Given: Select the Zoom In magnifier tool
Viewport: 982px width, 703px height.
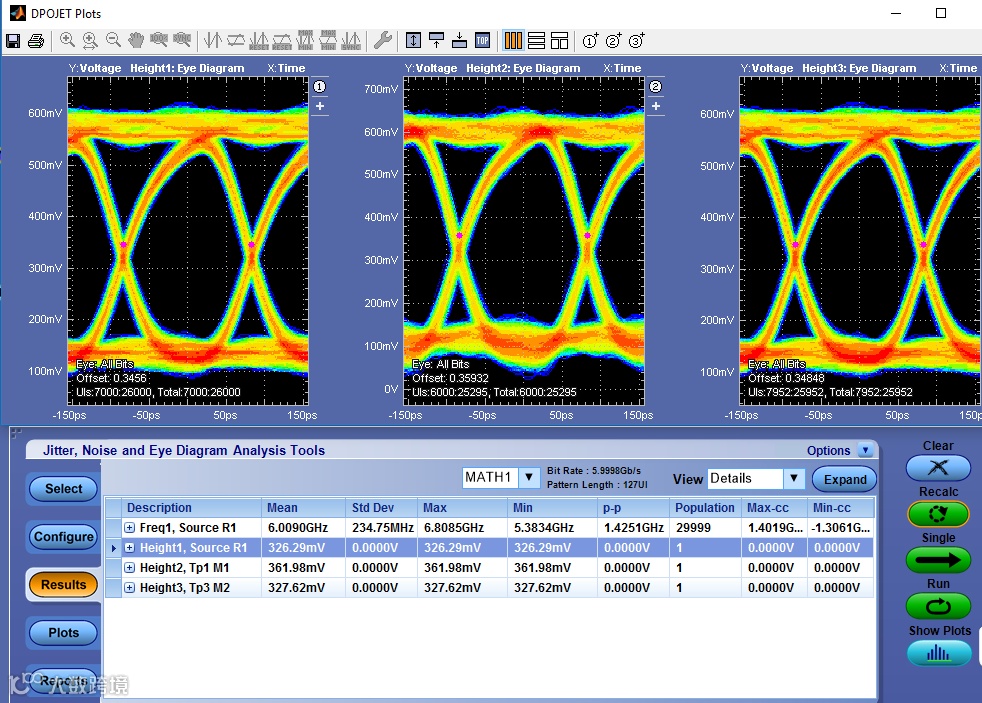Looking at the screenshot, I should [67, 41].
